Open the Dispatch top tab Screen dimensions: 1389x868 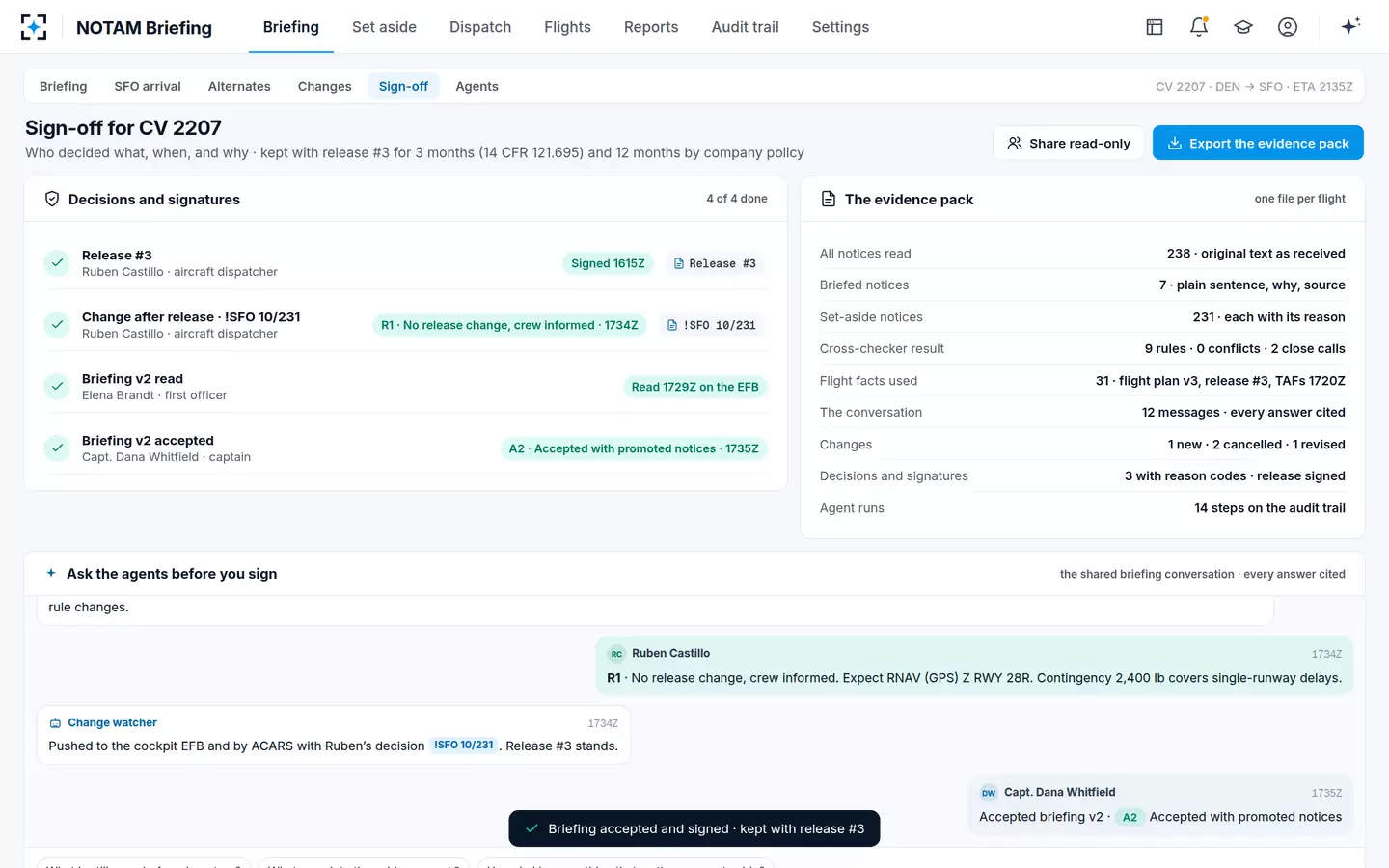click(x=480, y=27)
